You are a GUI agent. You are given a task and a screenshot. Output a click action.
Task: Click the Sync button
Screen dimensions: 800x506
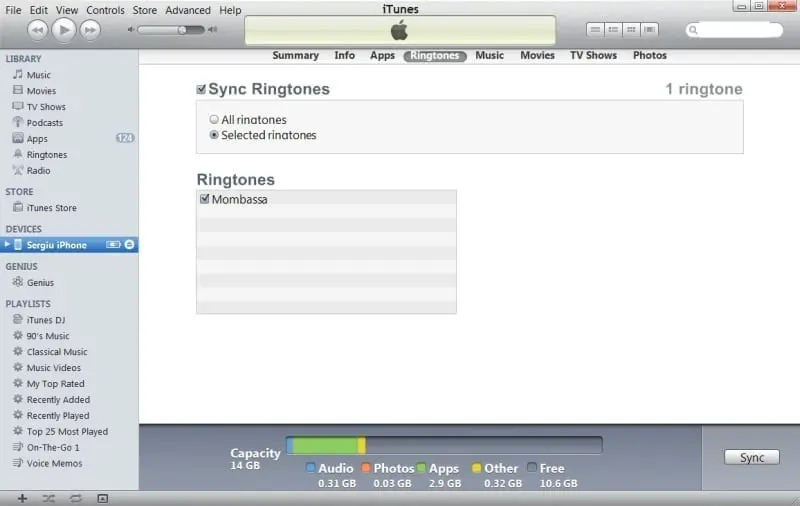[x=752, y=458]
